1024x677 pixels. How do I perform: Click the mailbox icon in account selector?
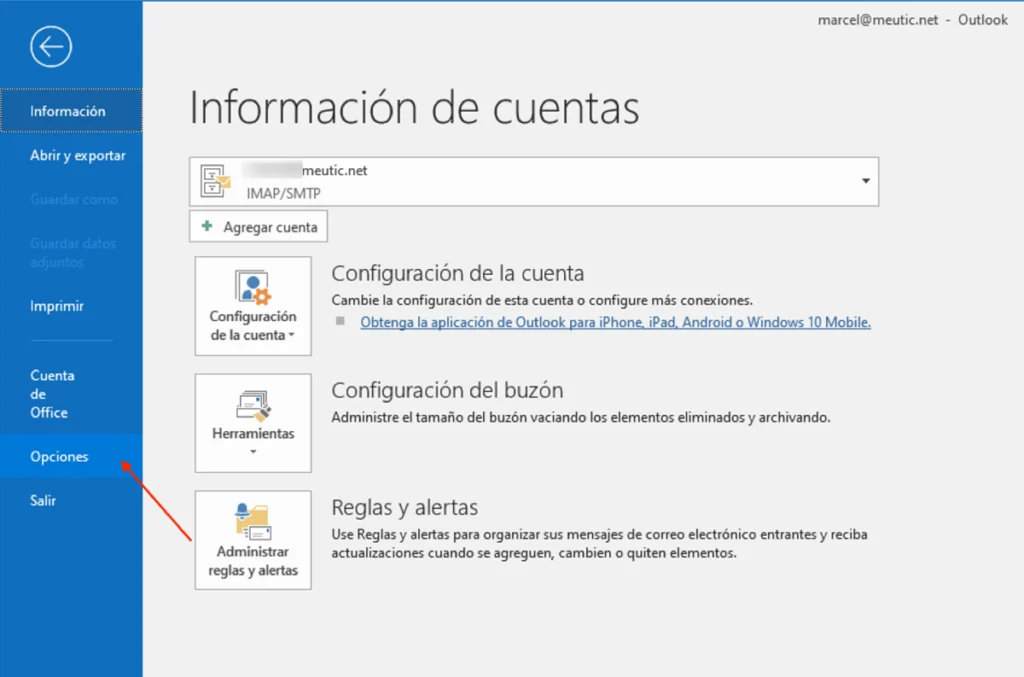pyautogui.click(x=217, y=181)
